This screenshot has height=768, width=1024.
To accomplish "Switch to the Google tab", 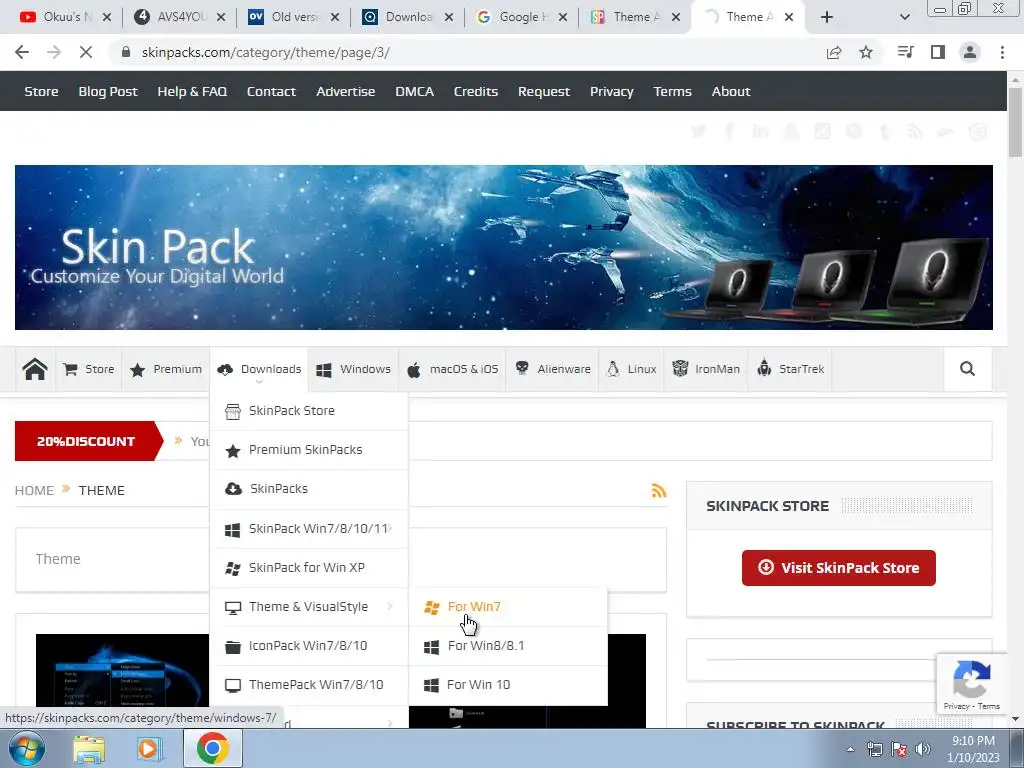I will click(x=521, y=17).
